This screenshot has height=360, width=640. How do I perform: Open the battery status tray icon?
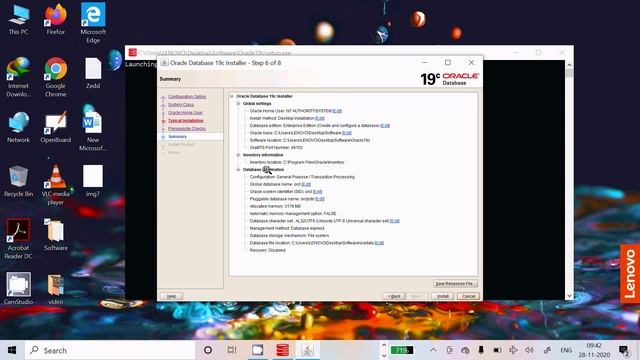click(x=497, y=350)
